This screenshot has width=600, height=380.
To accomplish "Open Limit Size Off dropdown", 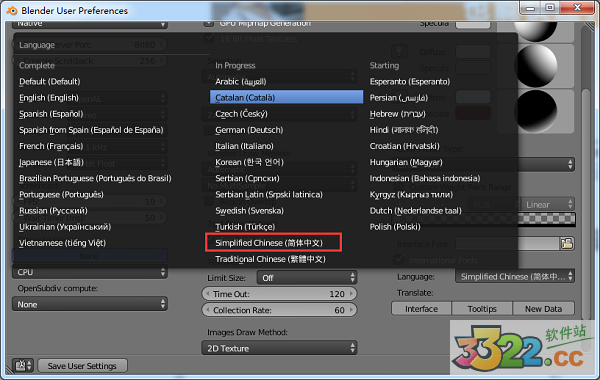I will point(307,277).
